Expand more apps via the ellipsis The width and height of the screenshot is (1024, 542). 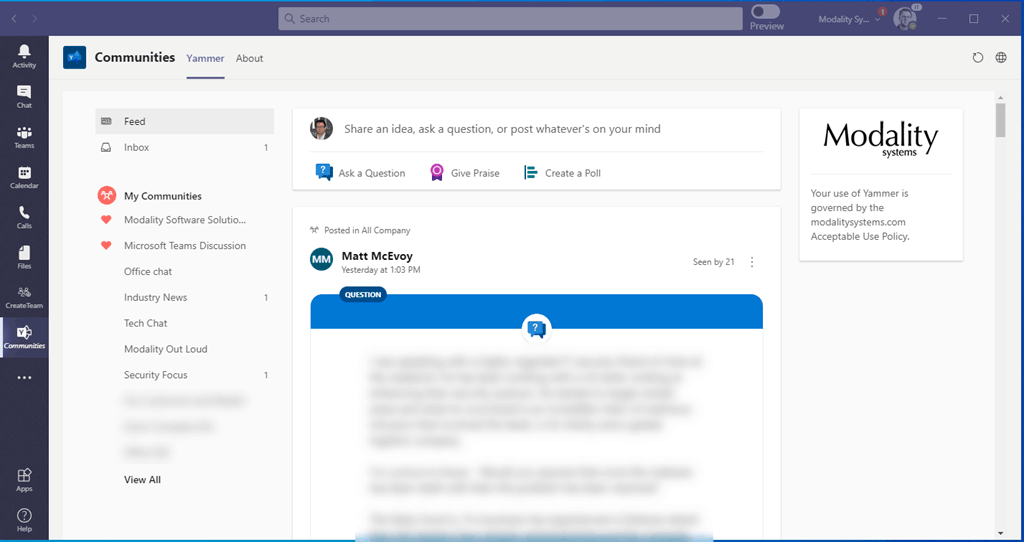click(x=24, y=378)
